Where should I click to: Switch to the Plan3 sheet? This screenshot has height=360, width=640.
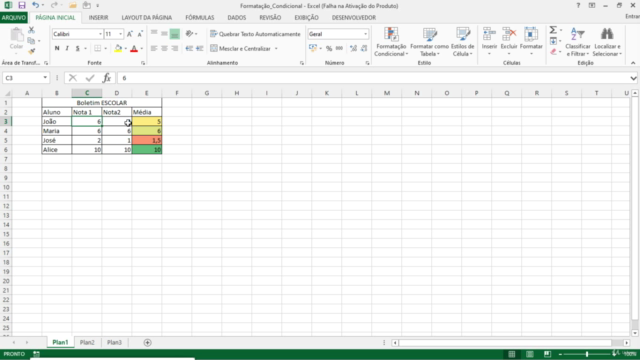[x=114, y=342]
